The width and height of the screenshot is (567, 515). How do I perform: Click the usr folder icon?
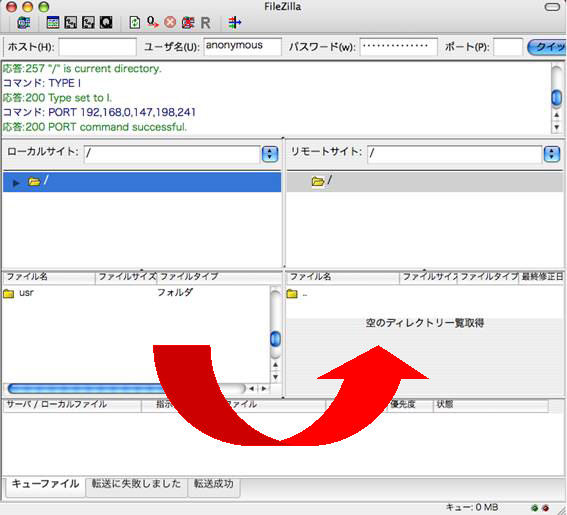point(9,293)
